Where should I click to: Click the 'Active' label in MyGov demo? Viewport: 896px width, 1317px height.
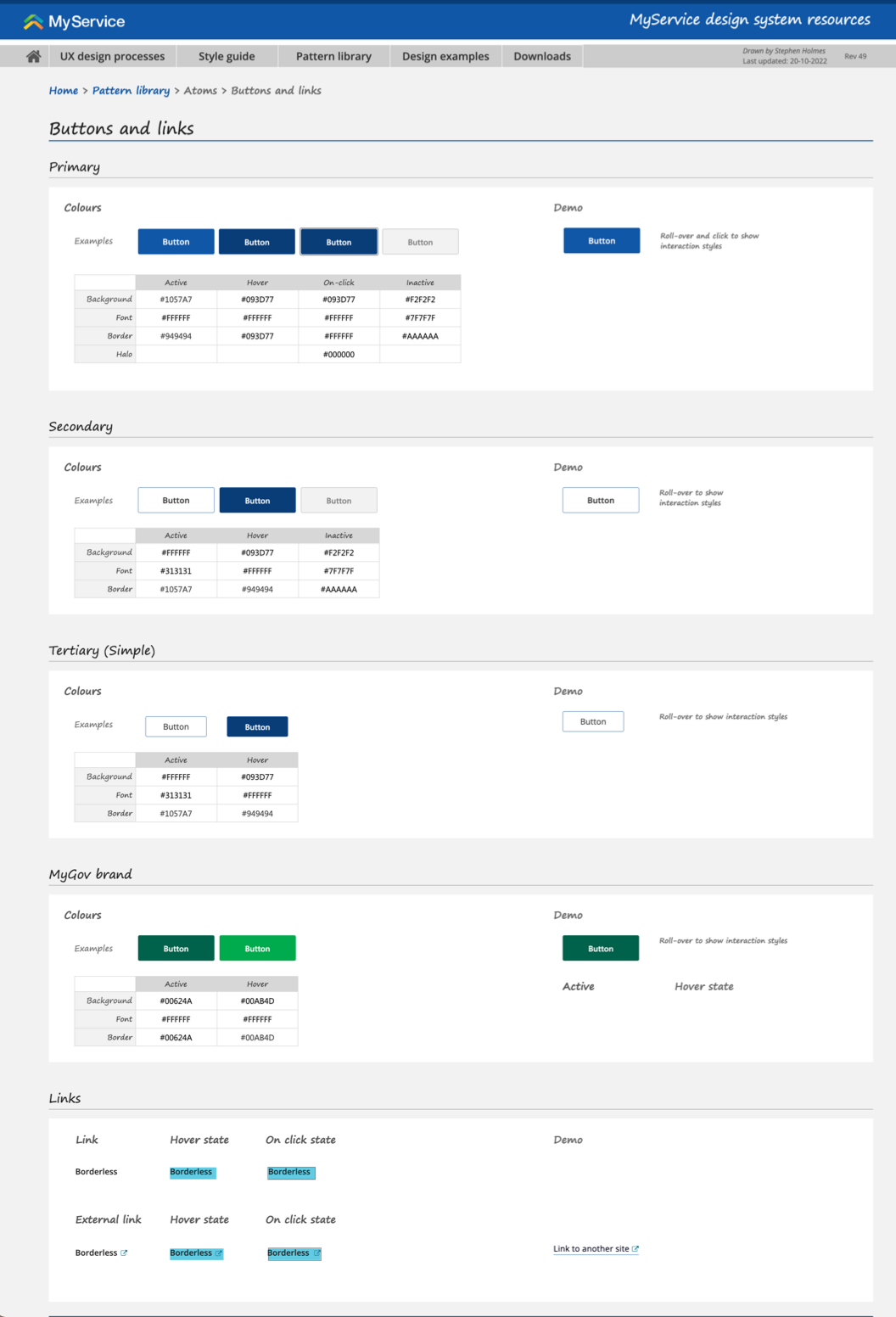(579, 986)
